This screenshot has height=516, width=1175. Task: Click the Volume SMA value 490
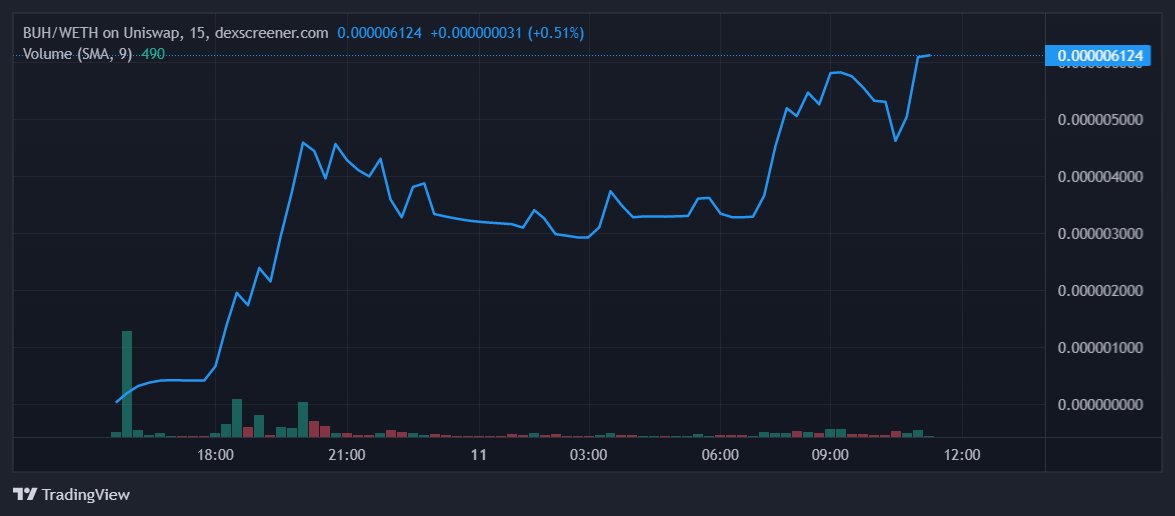(x=153, y=54)
